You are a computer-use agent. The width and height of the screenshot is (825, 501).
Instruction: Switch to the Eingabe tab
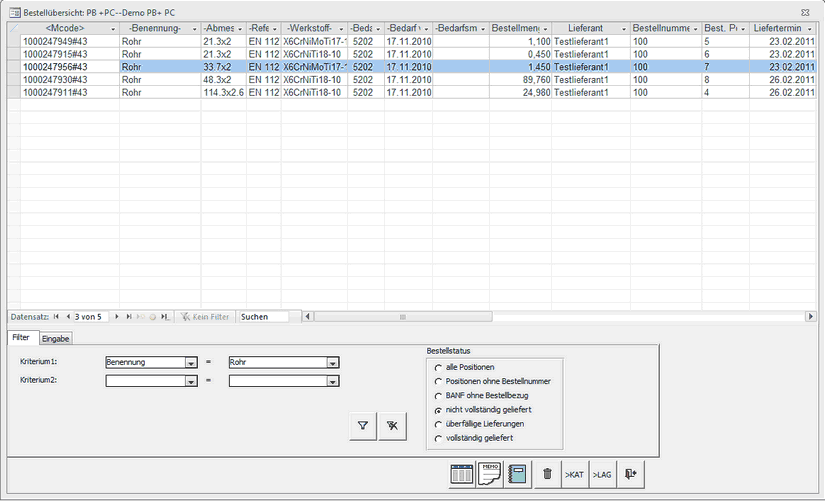[55, 339]
